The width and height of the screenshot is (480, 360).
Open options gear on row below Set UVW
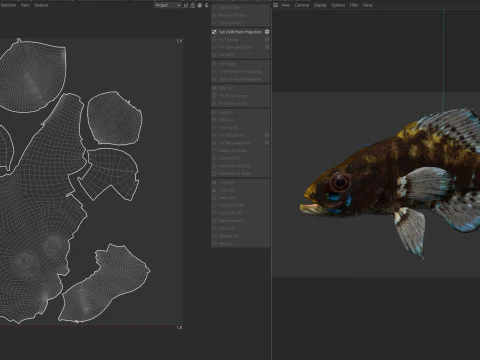click(x=267, y=40)
